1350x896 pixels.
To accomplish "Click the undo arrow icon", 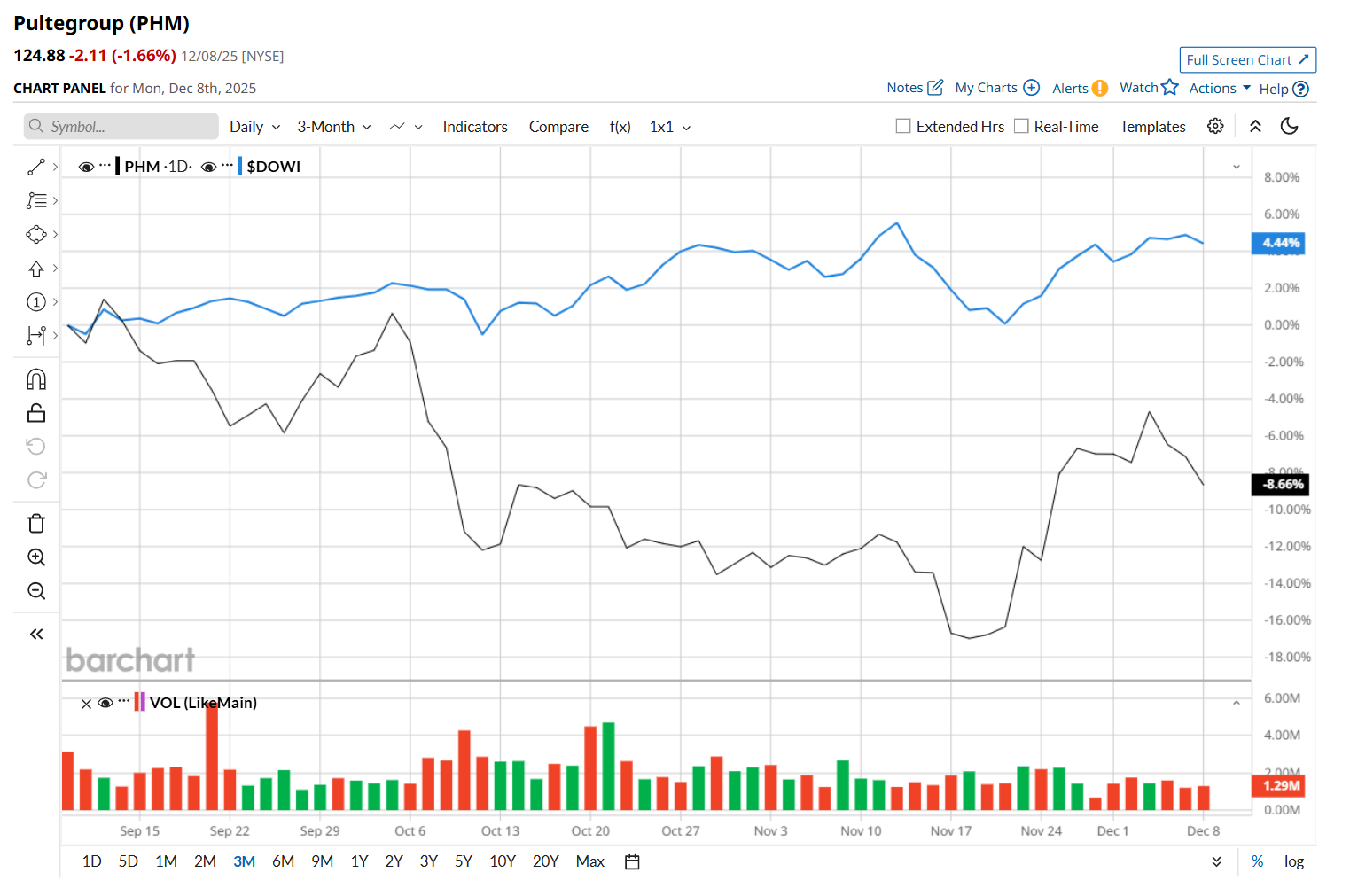I will point(36,446).
